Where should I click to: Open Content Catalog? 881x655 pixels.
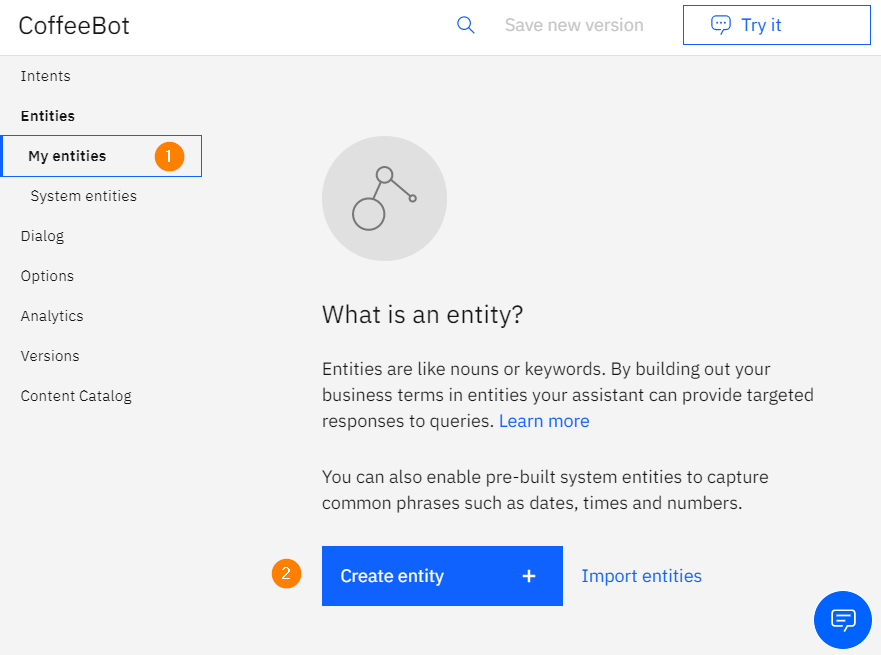(76, 396)
